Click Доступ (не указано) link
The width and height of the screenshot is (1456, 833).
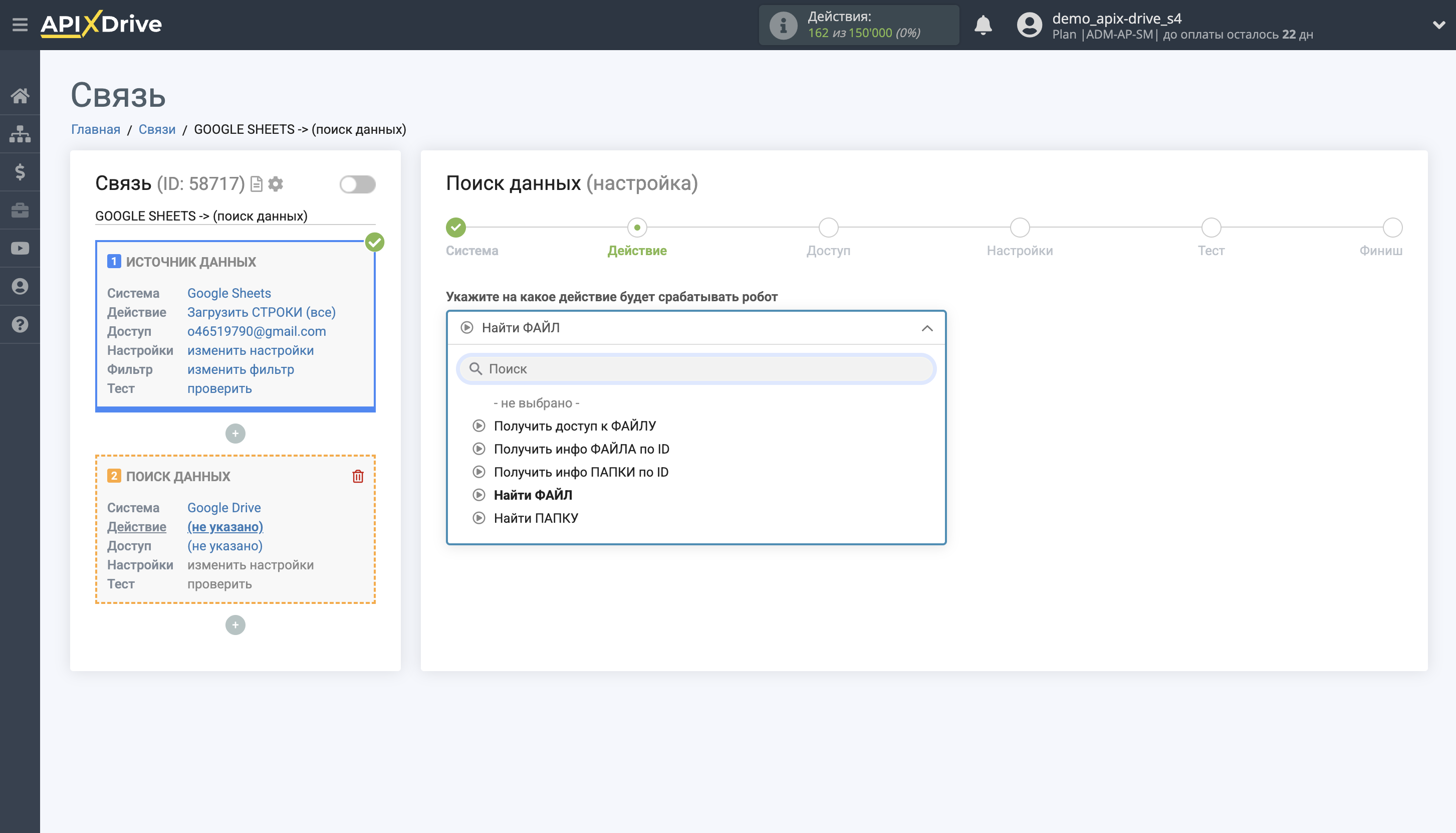225,546
